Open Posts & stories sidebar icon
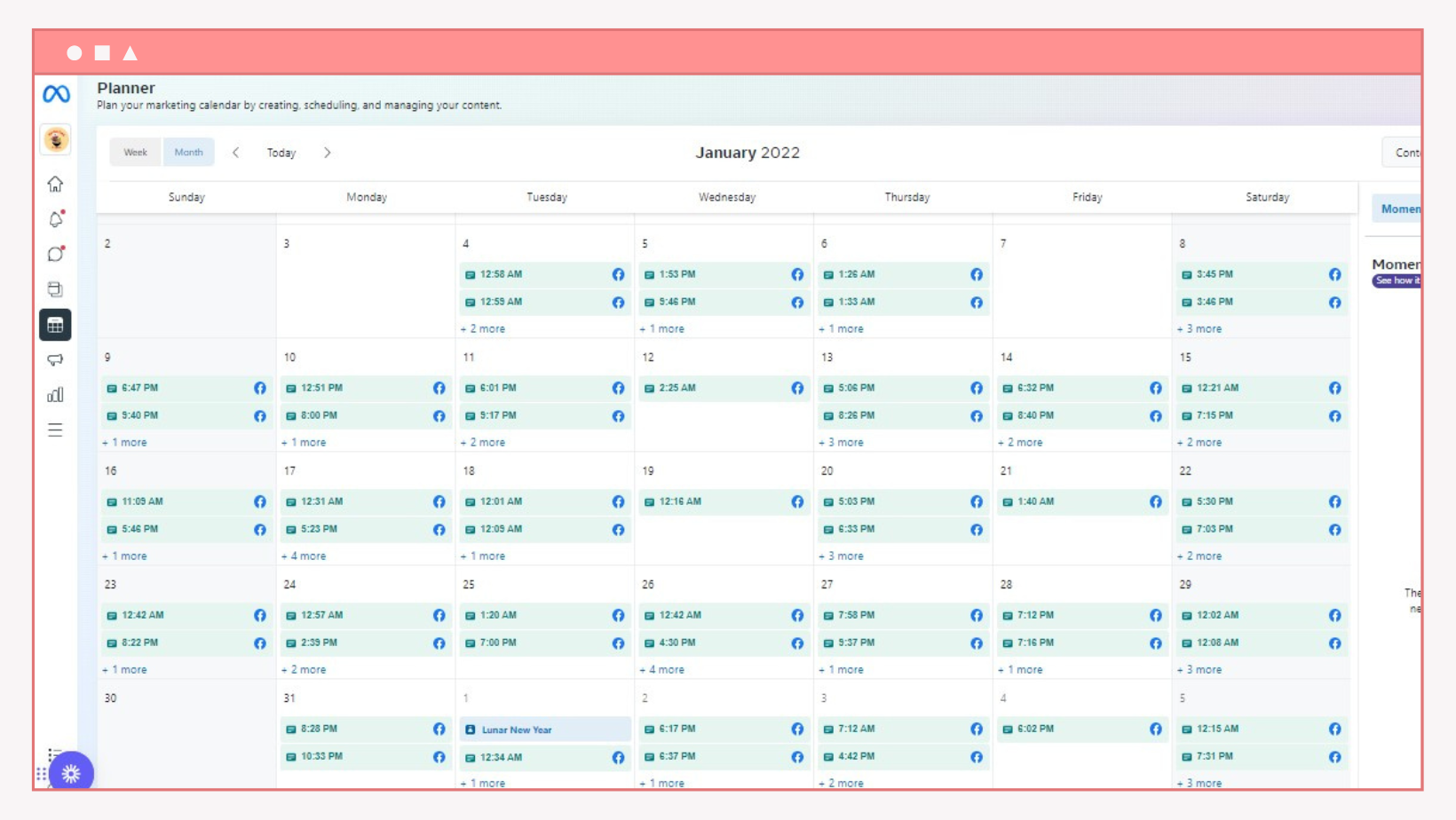This screenshot has width=1456, height=820. point(55,289)
